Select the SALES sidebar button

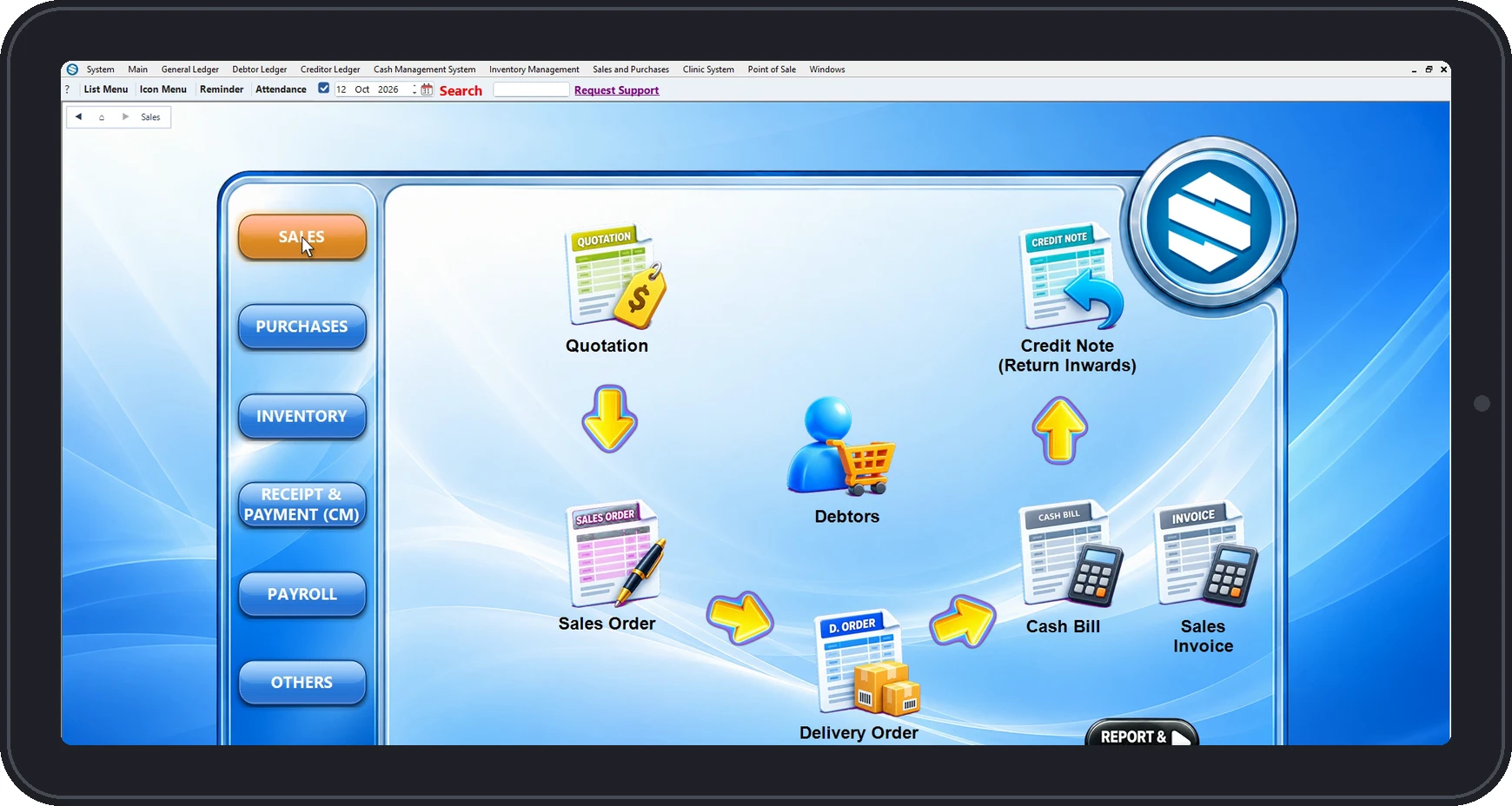click(302, 237)
